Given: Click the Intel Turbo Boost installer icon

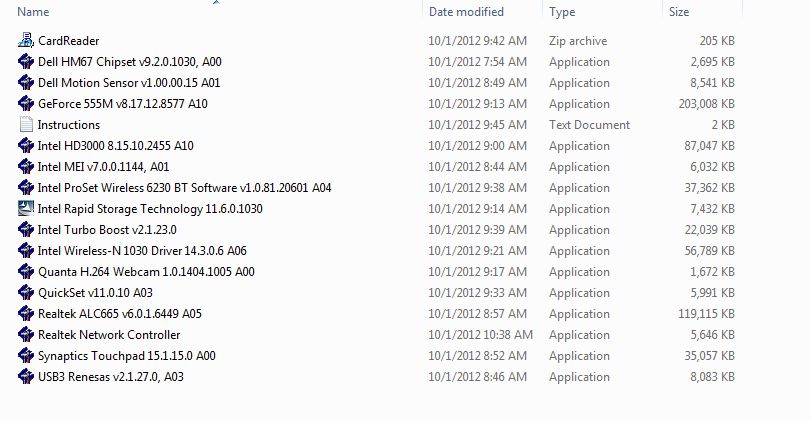Looking at the screenshot, I should coord(26,230).
